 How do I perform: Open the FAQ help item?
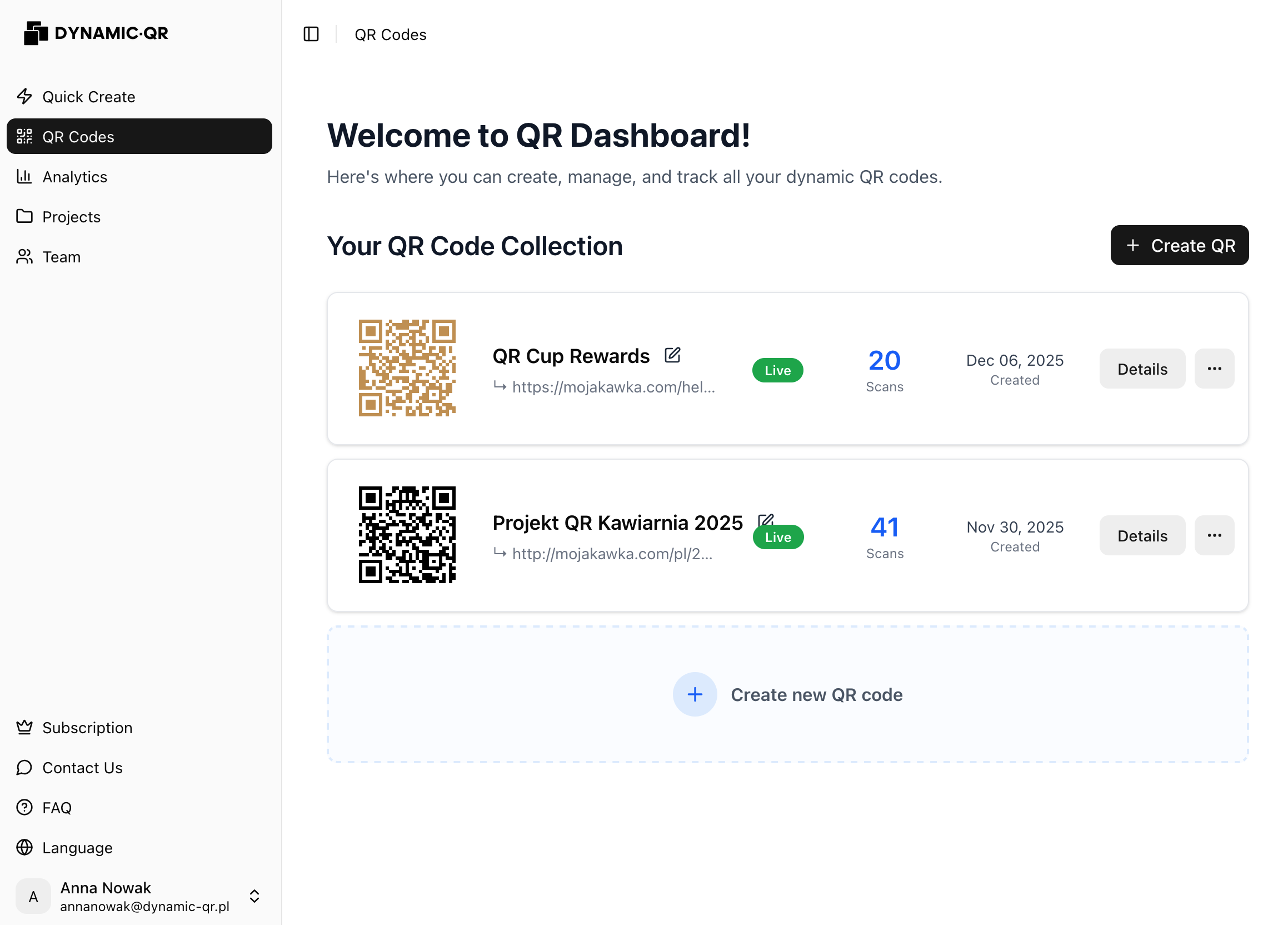click(57, 807)
